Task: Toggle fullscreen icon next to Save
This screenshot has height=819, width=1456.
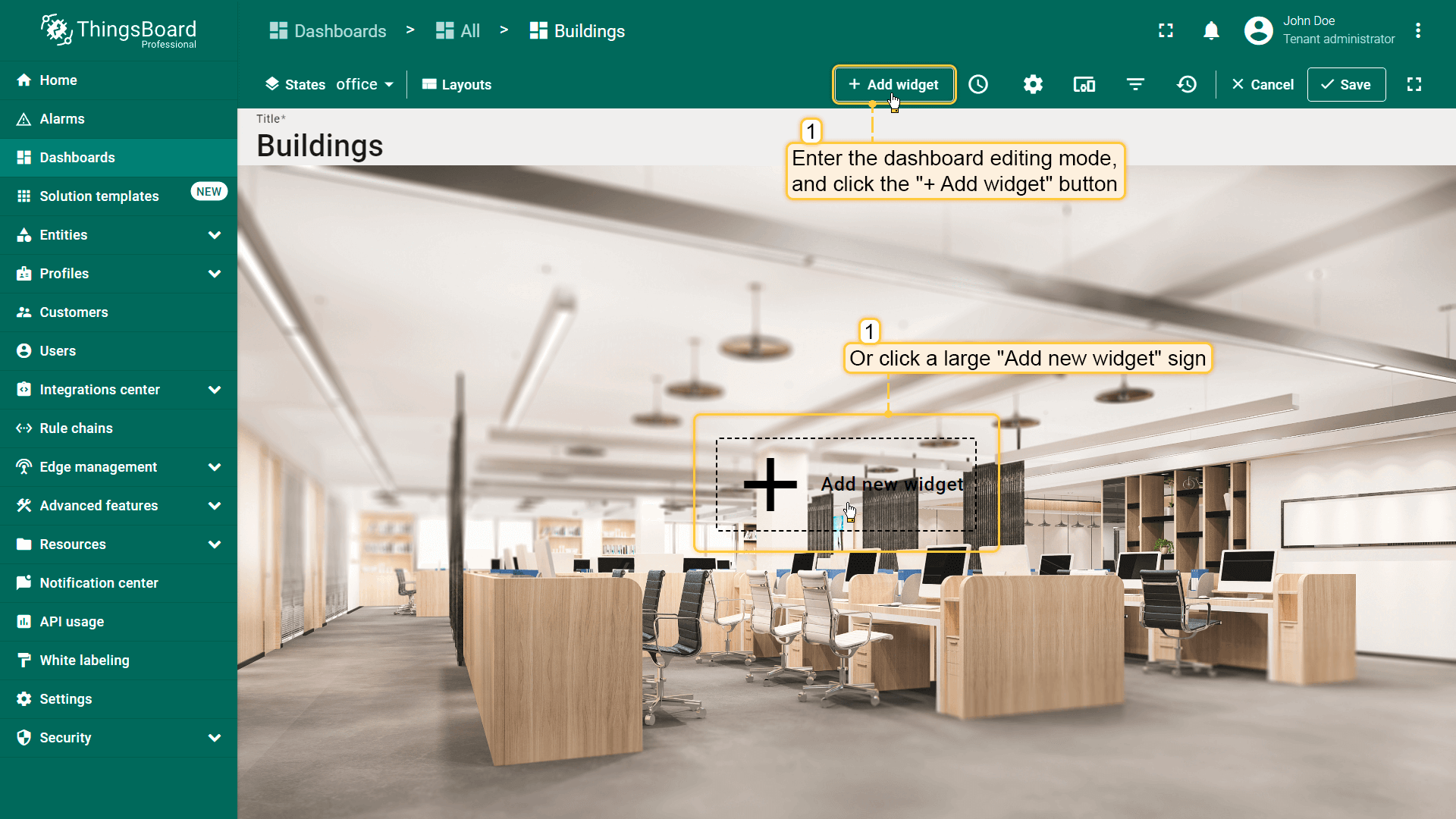Action: coord(1414,84)
